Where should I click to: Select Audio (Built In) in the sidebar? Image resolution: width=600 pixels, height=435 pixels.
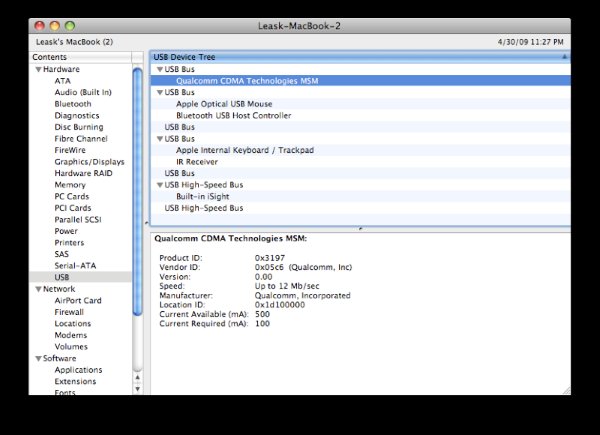point(83,93)
